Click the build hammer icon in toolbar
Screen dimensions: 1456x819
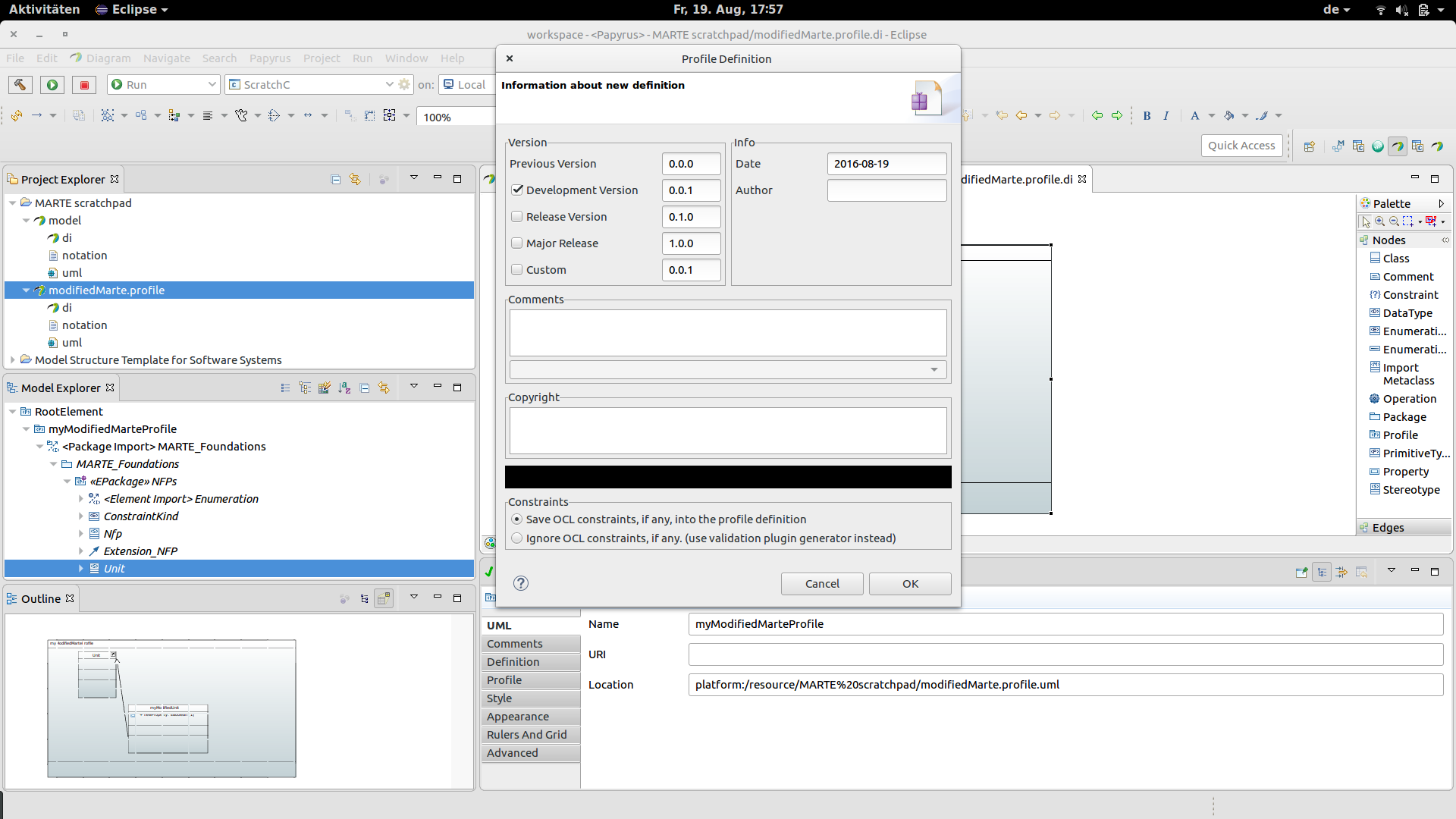tap(20, 85)
